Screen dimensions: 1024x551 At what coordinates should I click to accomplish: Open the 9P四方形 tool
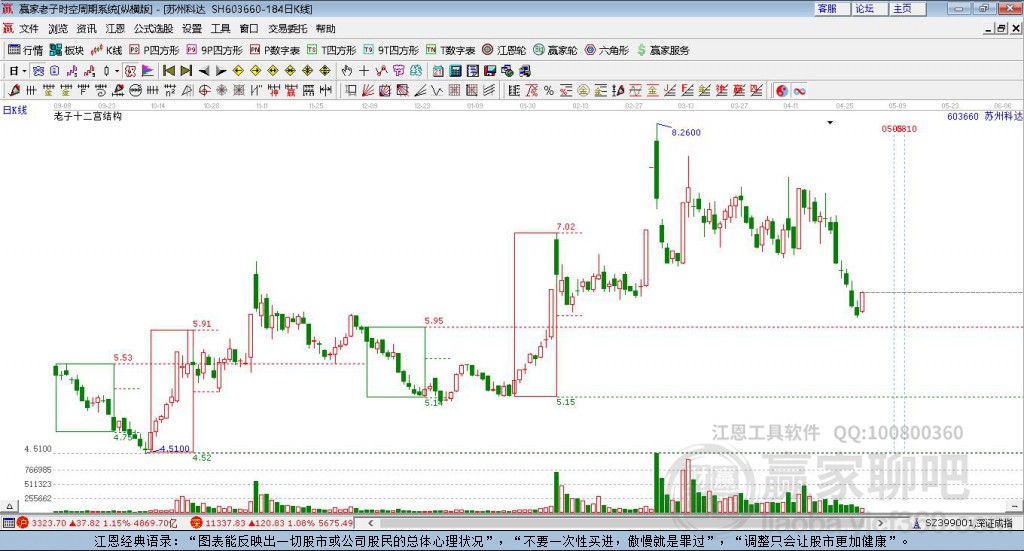point(214,50)
